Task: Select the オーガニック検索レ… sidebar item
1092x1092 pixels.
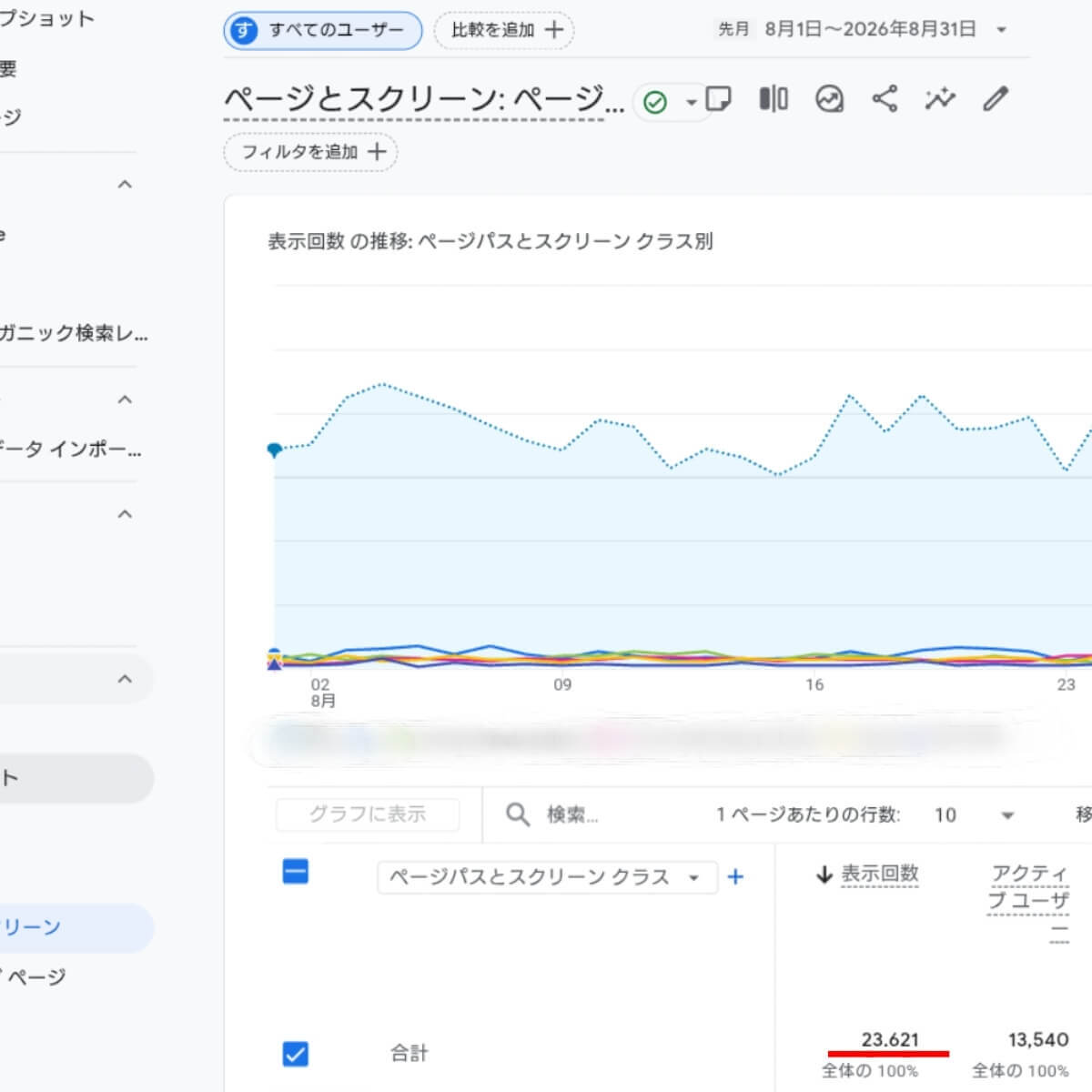Action: (73, 333)
